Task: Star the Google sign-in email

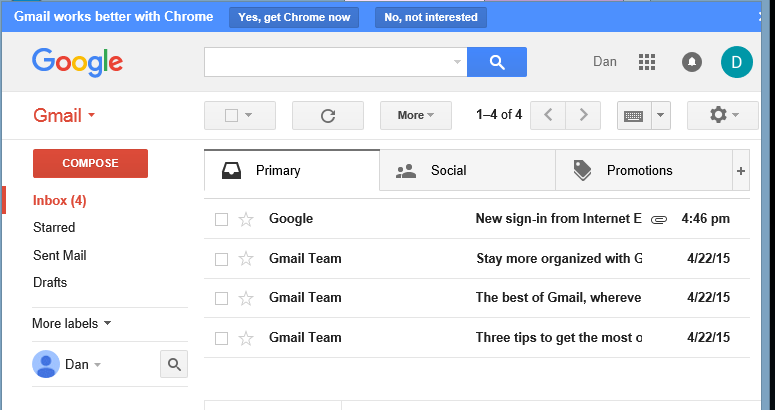Action: (246, 219)
